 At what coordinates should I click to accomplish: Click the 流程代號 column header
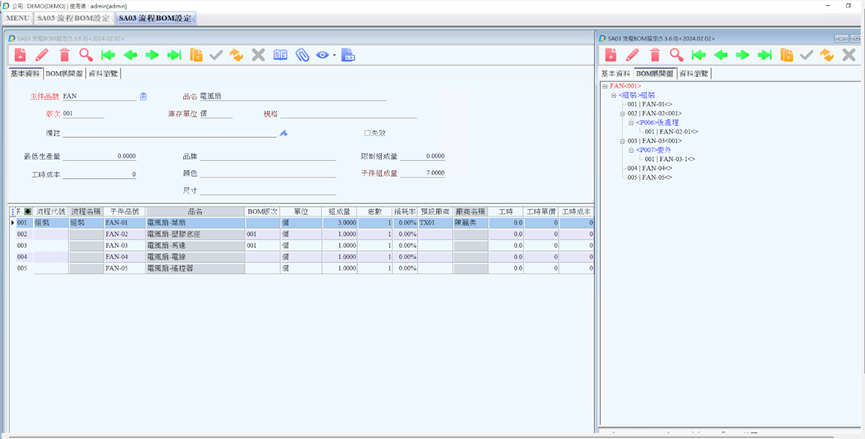(51, 211)
